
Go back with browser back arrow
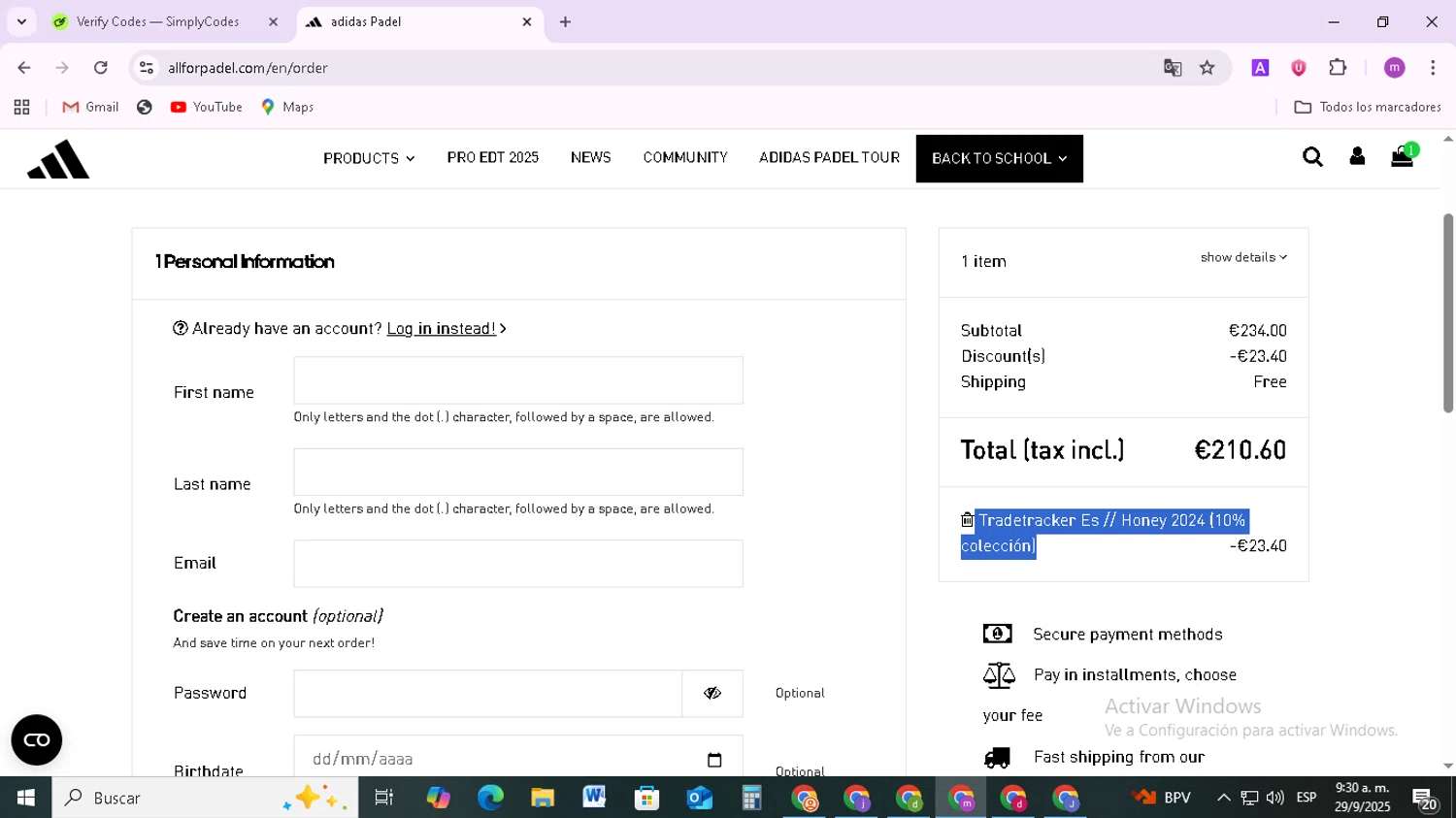tap(24, 68)
